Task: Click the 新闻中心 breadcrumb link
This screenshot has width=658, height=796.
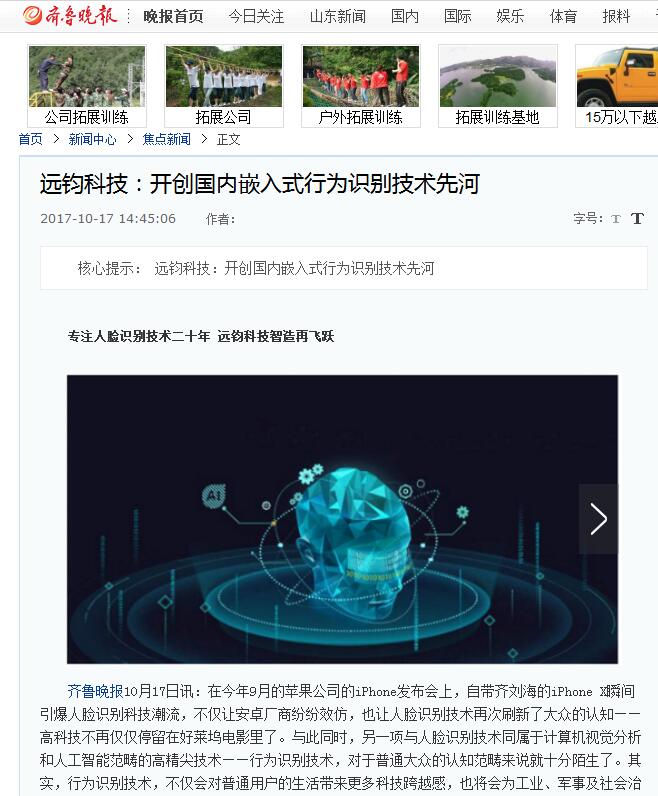Action: click(x=92, y=139)
